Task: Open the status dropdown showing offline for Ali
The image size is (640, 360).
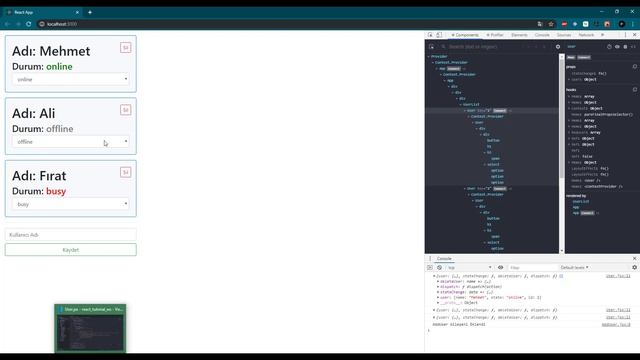Action: pyautogui.click(x=71, y=142)
